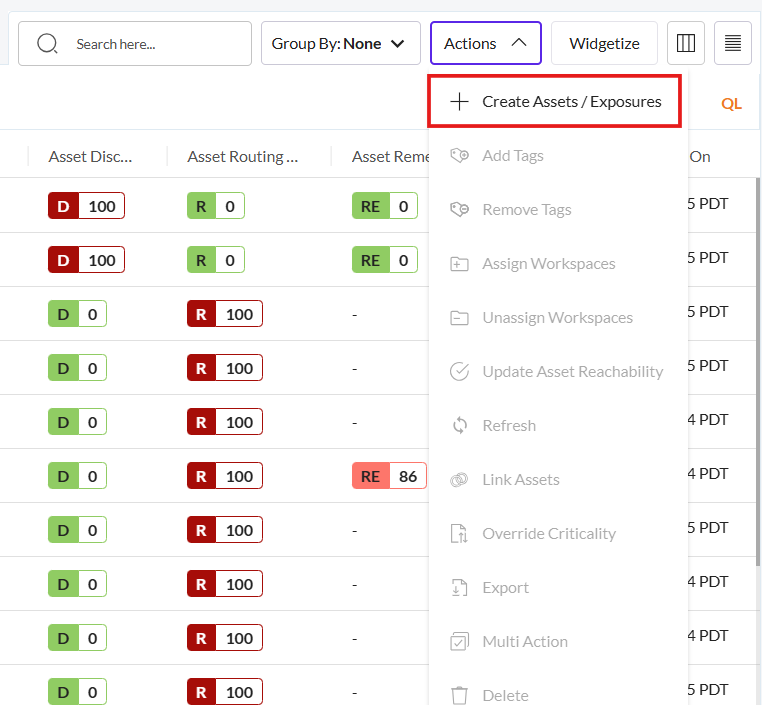Click the Actions up chevron
The width and height of the screenshot is (762, 705).
tap(519, 43)
